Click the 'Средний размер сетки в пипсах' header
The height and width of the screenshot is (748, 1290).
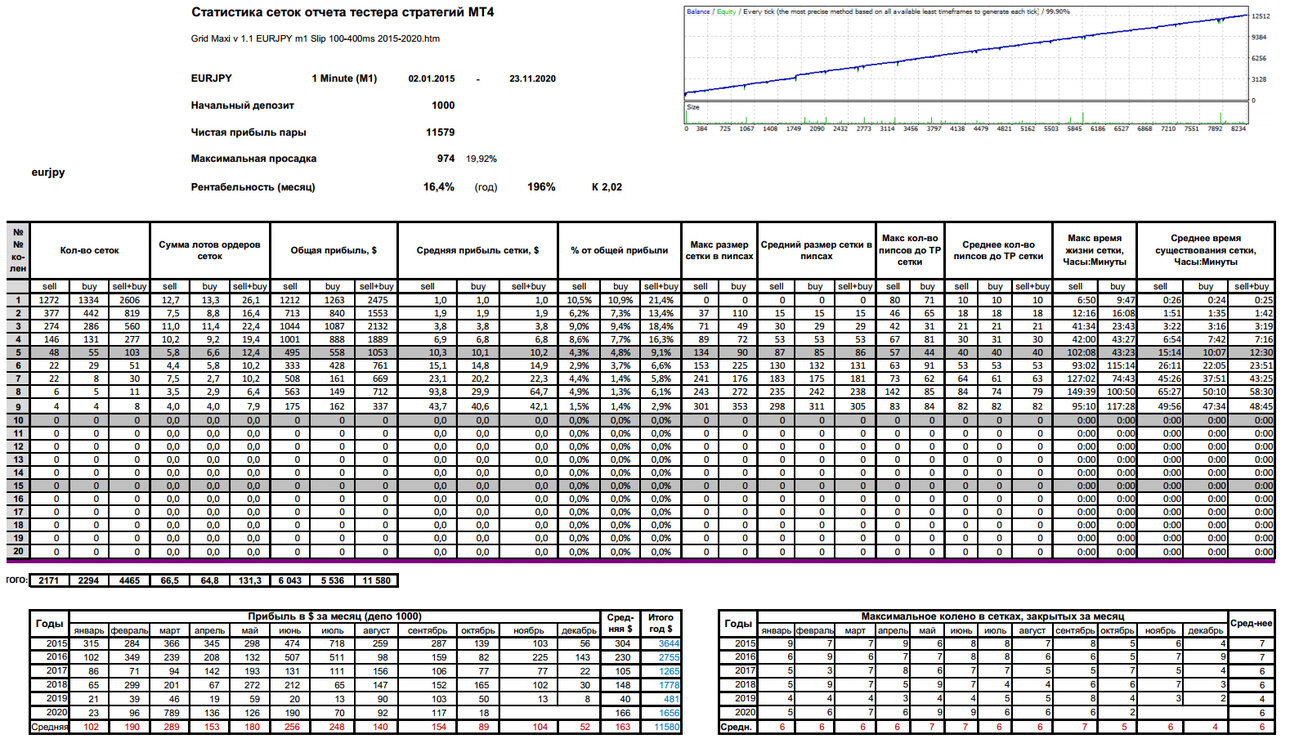pos(817,250)
